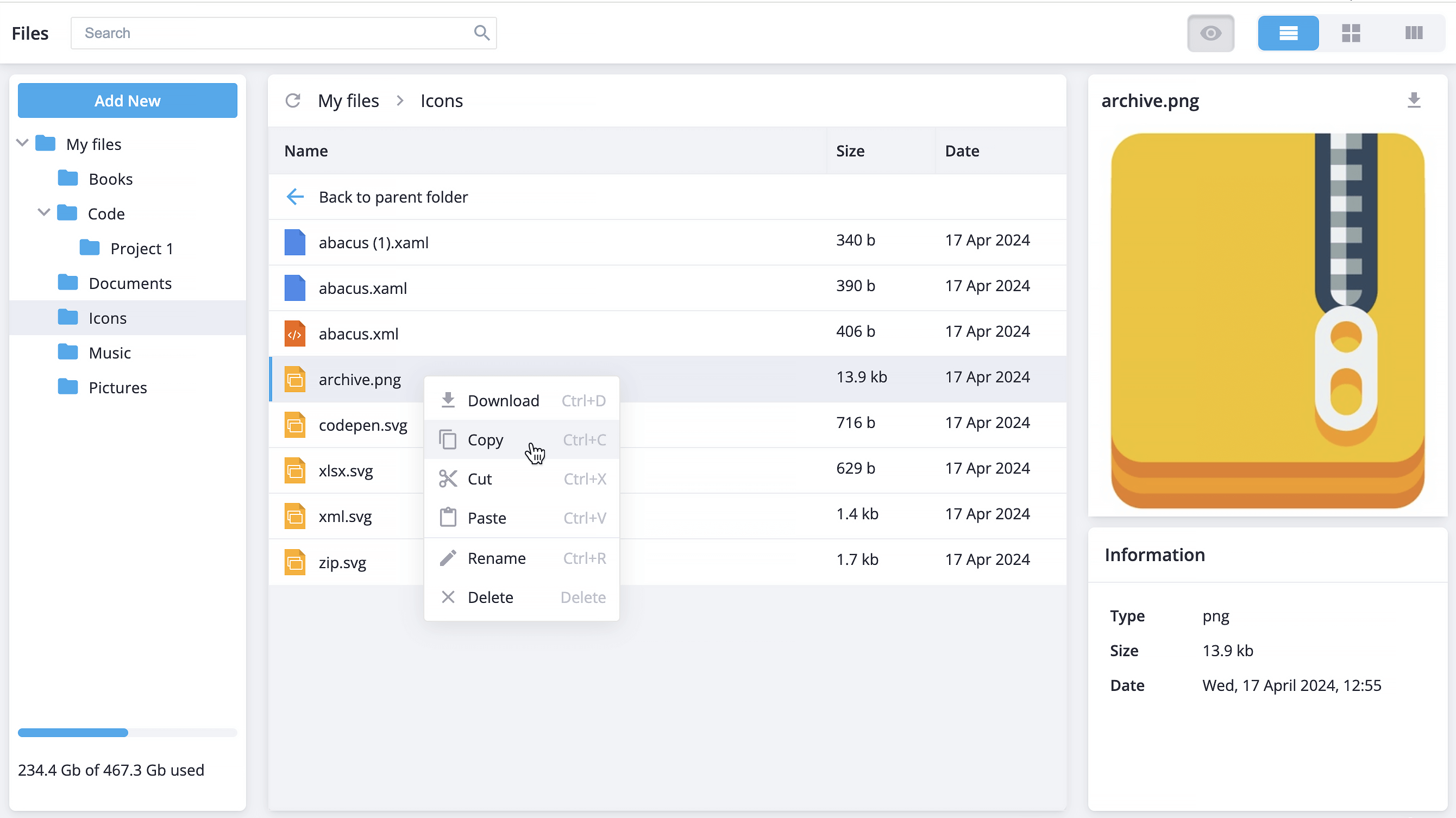Click the Add New button
The image size is (1456, 818).
126,100
